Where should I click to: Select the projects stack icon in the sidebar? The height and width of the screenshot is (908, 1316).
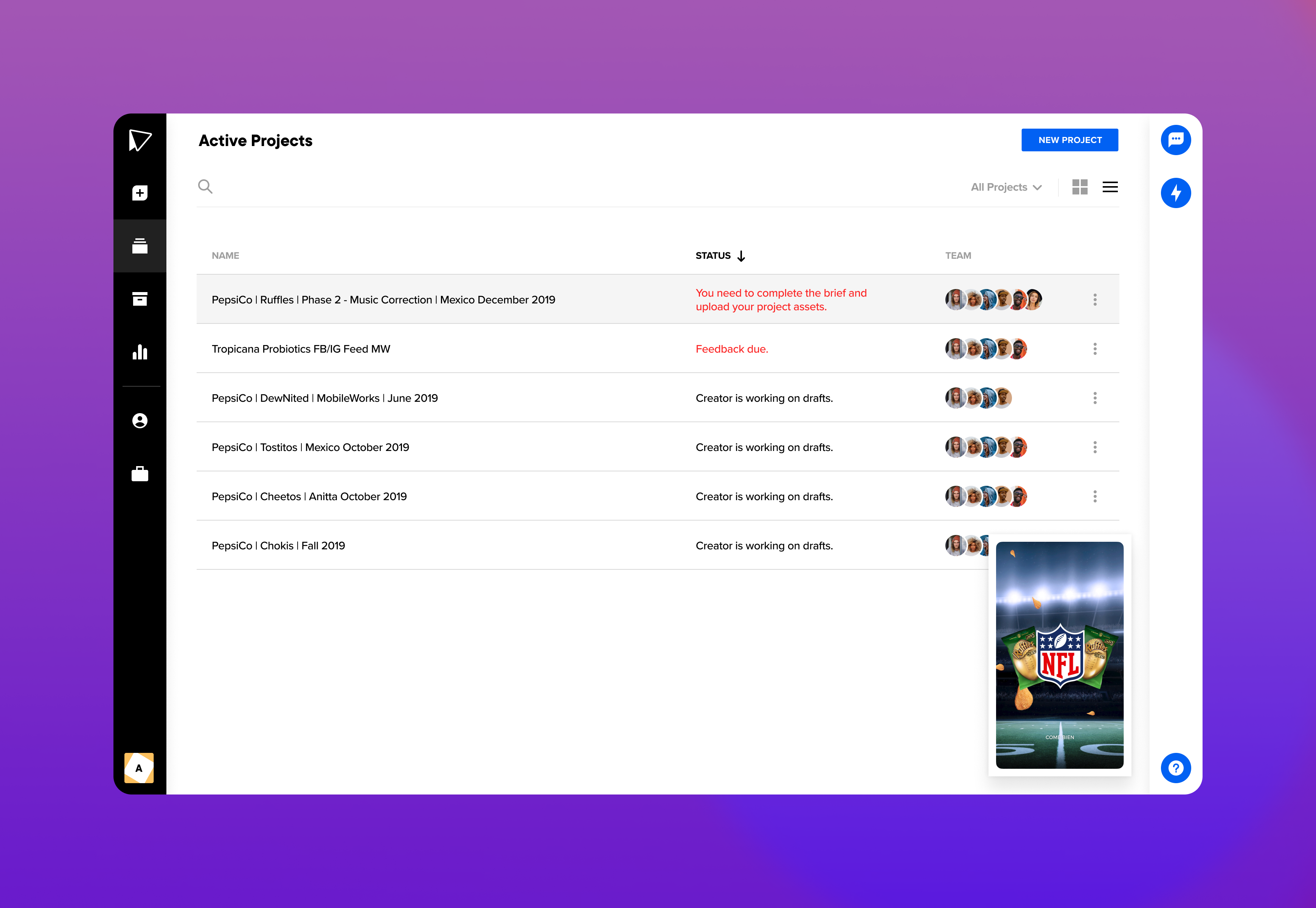140,246
